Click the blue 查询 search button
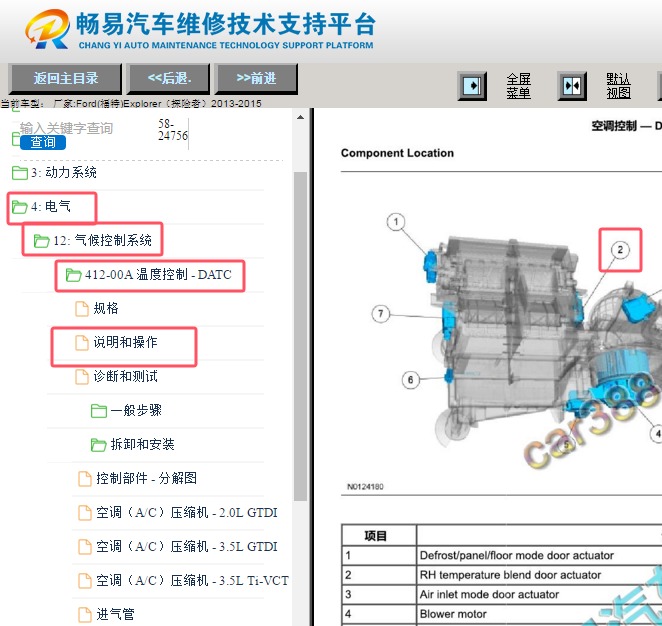This screenshot has width=662, height=626. tap(43, 142)
